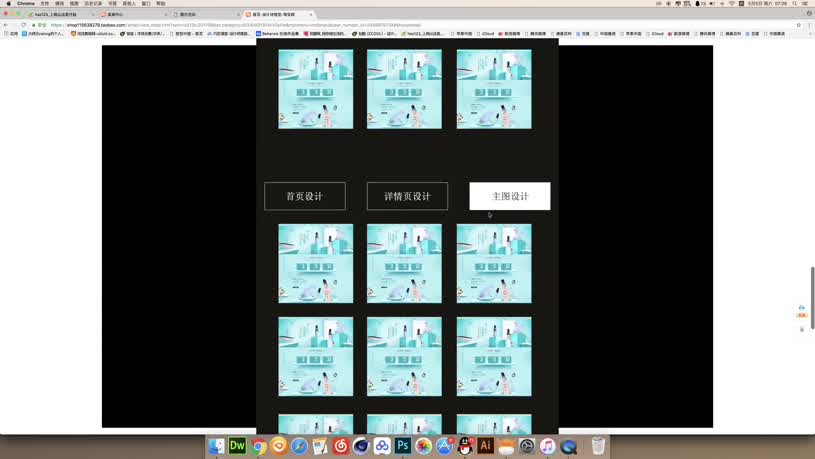Reload the current page
Image resolution: width=815 pixels, height=459 pixels.
[23, 25]
